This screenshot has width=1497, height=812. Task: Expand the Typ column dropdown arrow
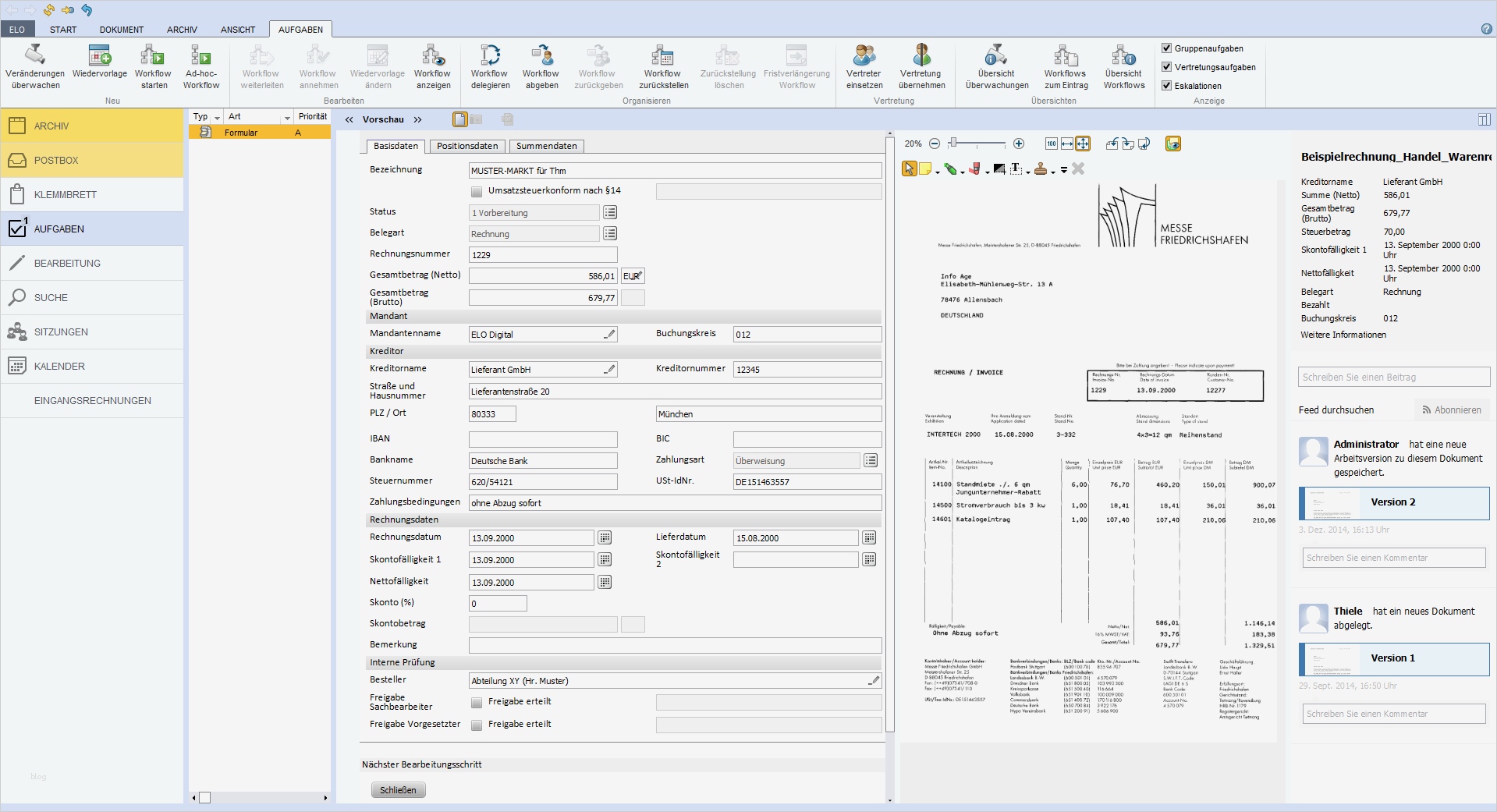(x=217, y=118)
